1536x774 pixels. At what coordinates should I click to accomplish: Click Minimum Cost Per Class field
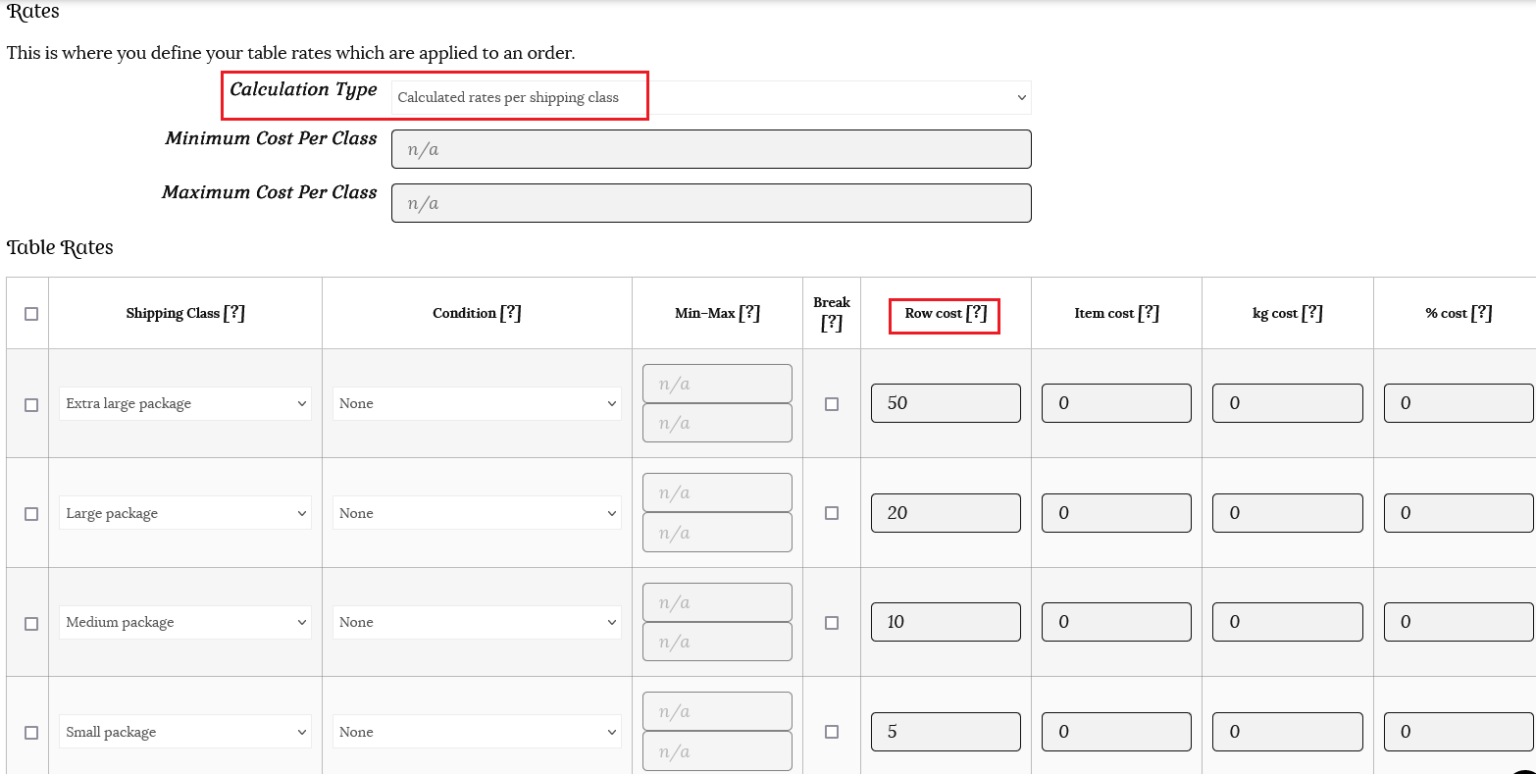(x=710, y=150)
